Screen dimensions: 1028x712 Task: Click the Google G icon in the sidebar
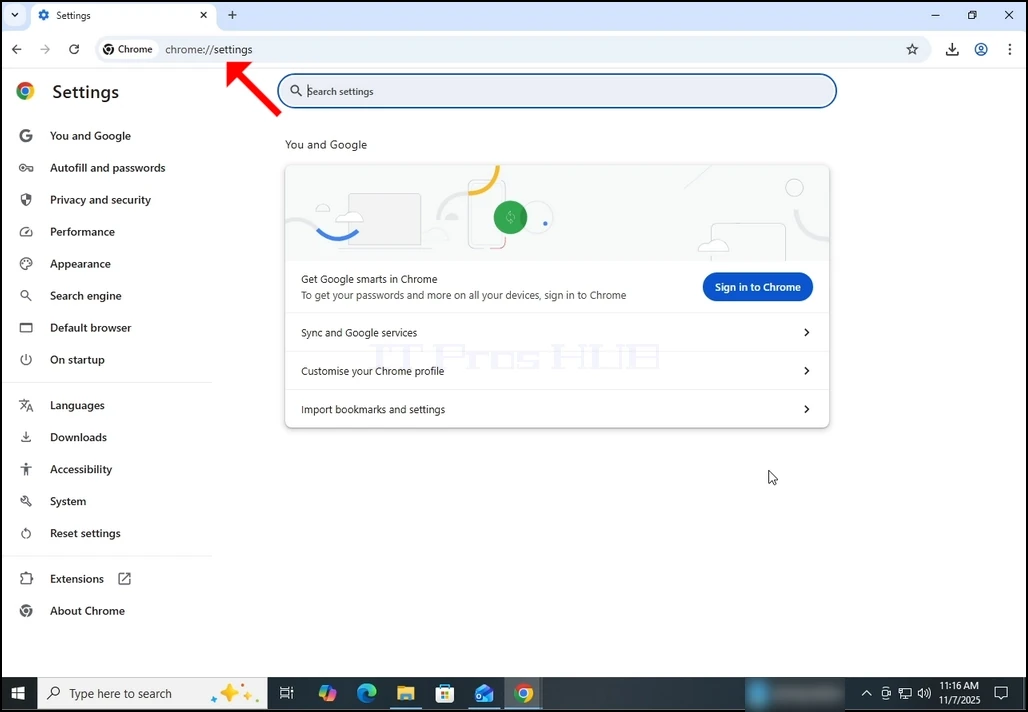pos(26,136)
